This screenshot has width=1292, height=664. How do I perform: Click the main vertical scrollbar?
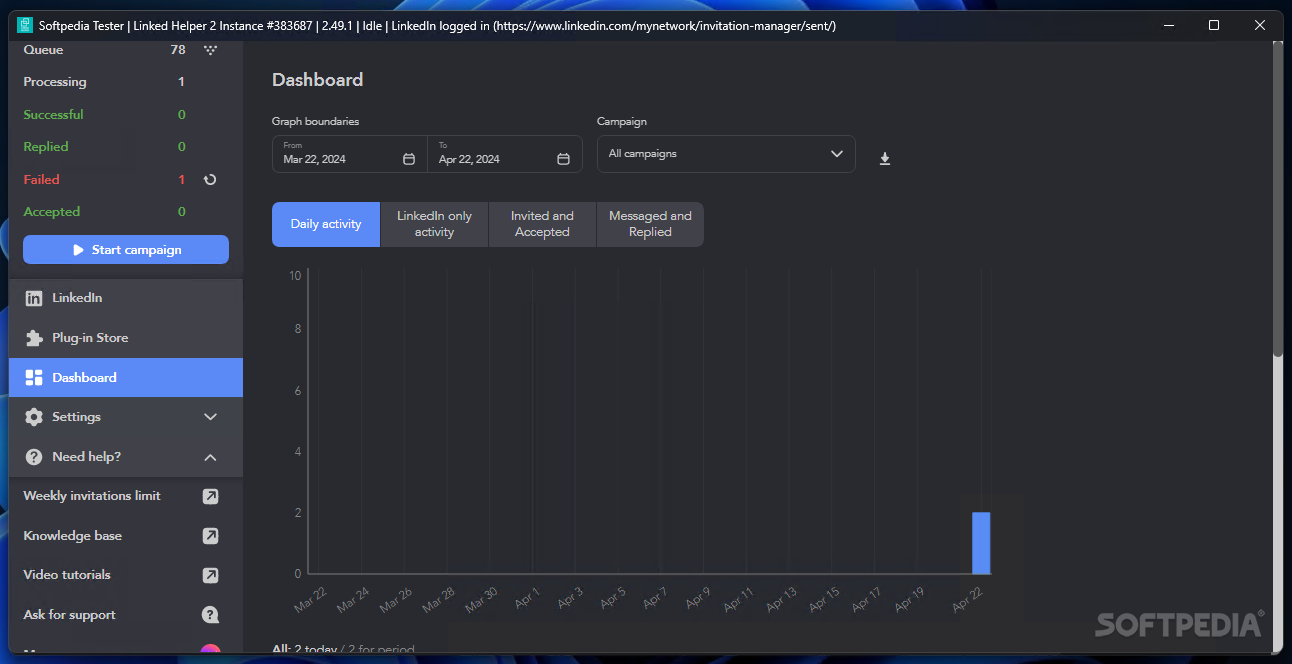click(x=1277, y=199)
